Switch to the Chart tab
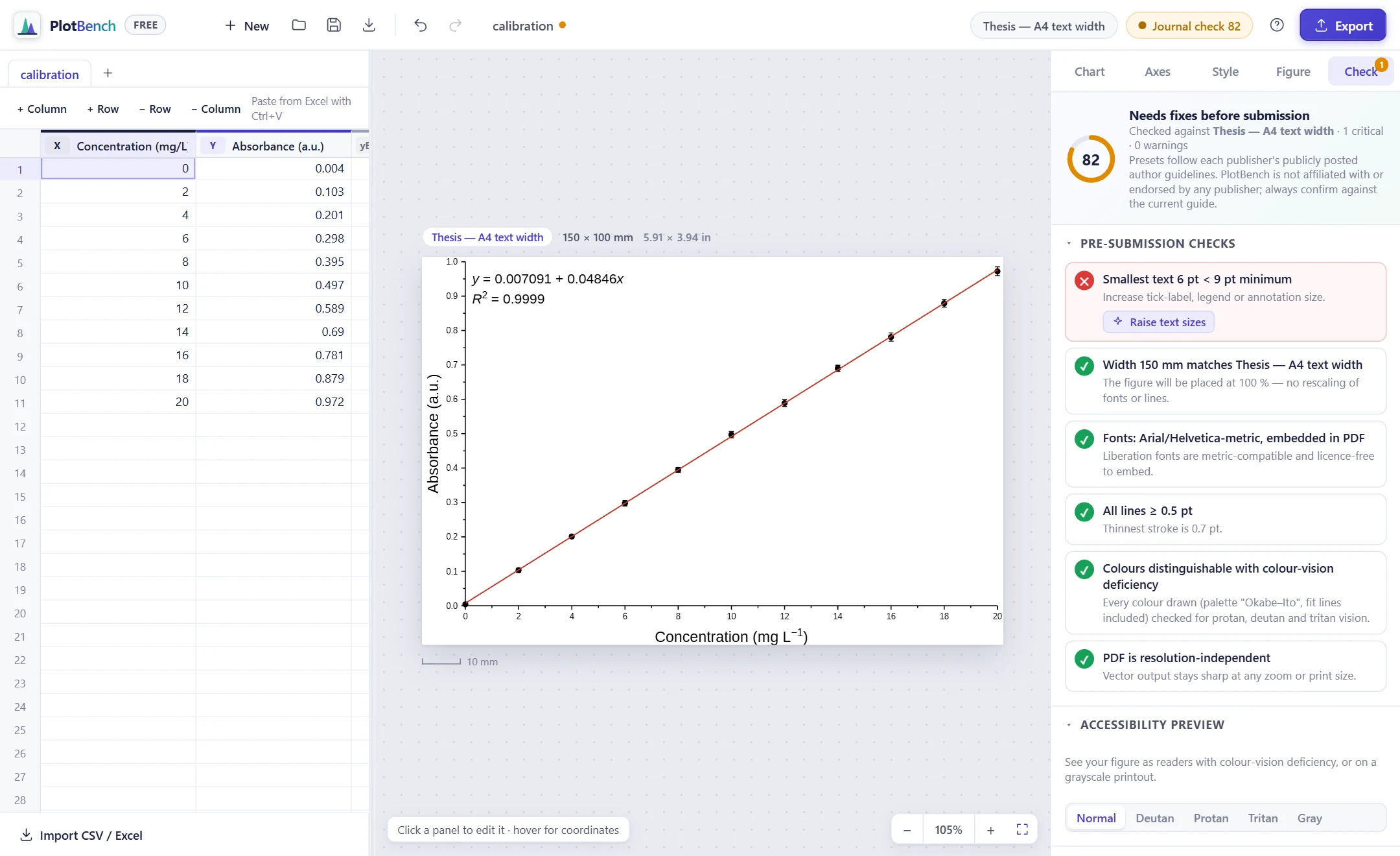Viewport: 1400px width, 856px height. pyautogui.click(x=1089, y=72)
